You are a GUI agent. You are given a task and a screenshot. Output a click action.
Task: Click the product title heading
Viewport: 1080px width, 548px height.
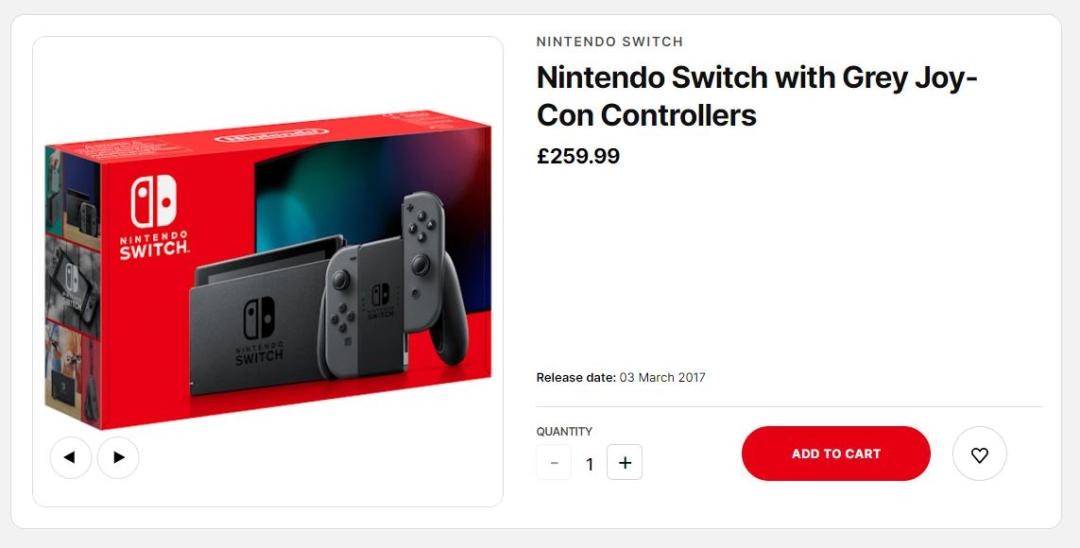tap(756, 96)
